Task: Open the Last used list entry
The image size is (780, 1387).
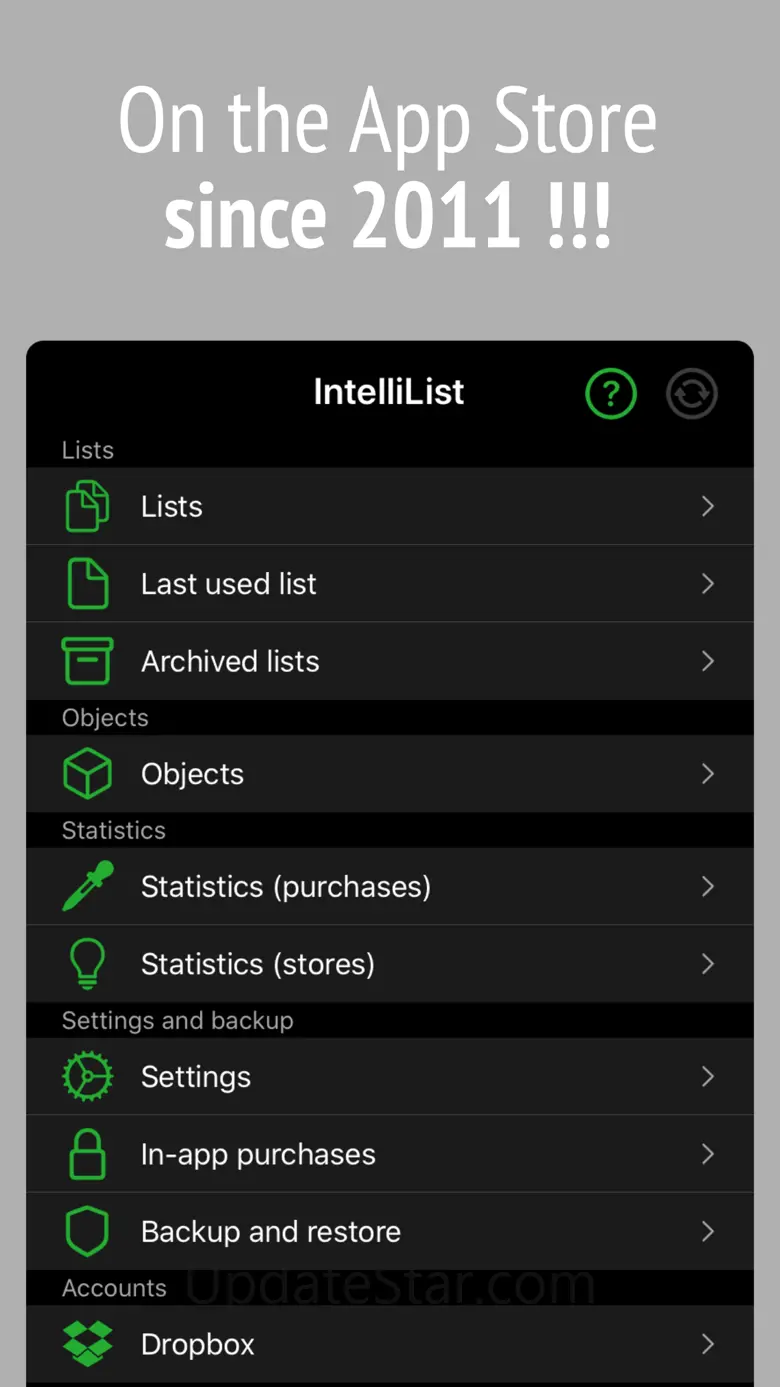Action: click(228, 584)
